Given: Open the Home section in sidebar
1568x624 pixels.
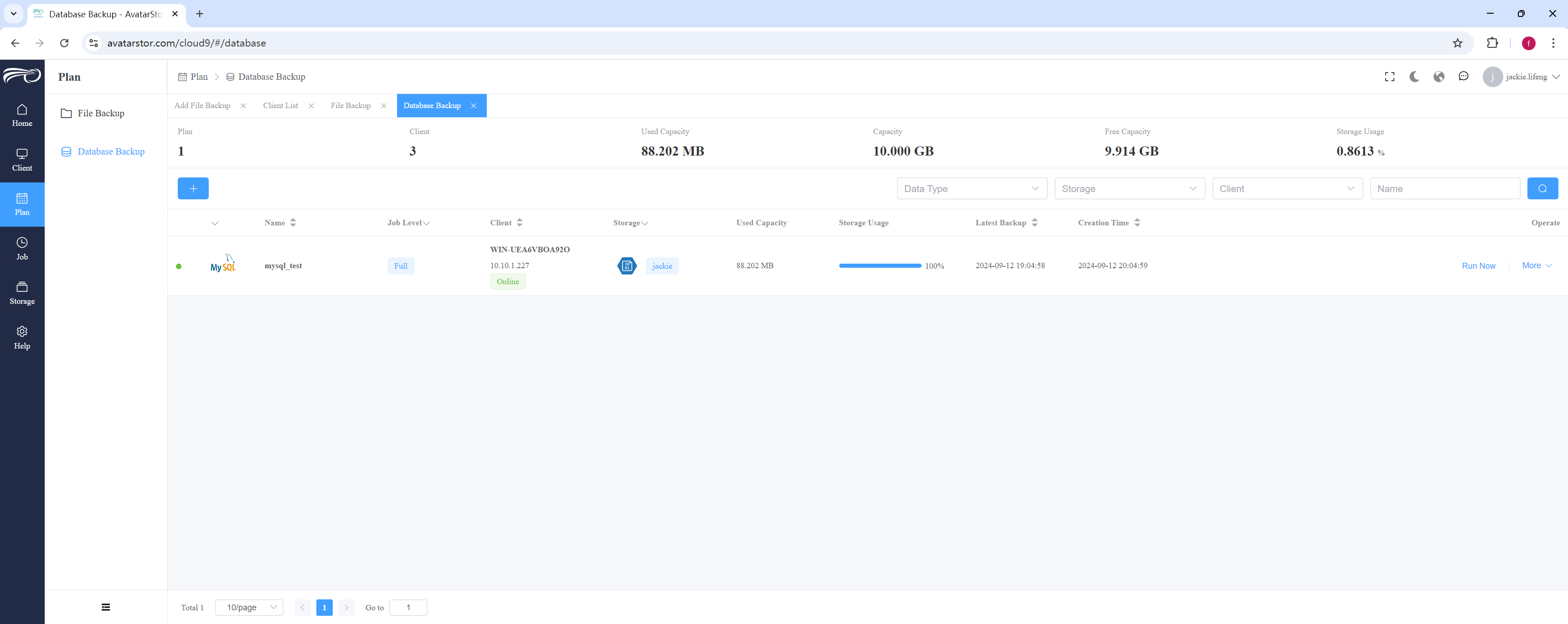Looking at the screenshot, I should [x=22, y=115].
